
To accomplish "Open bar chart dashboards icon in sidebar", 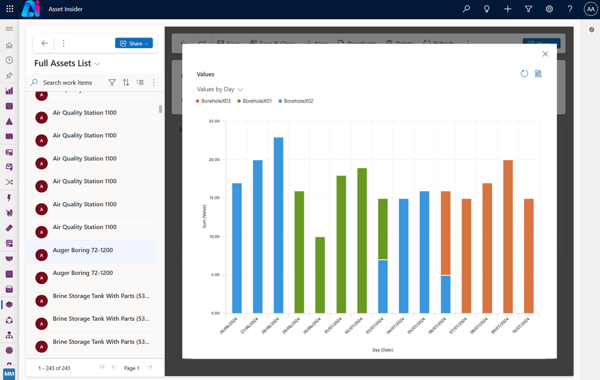I will 9,91.
